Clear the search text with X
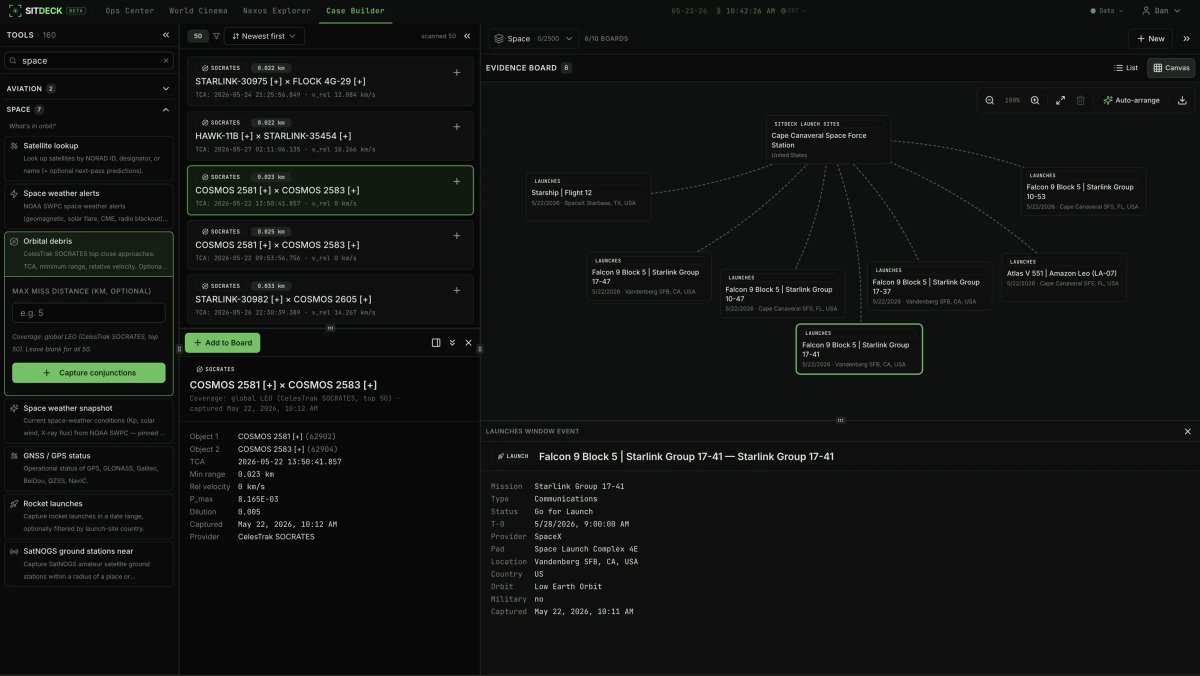This screenshot has height=676, width=1200. tap(166, 61)
